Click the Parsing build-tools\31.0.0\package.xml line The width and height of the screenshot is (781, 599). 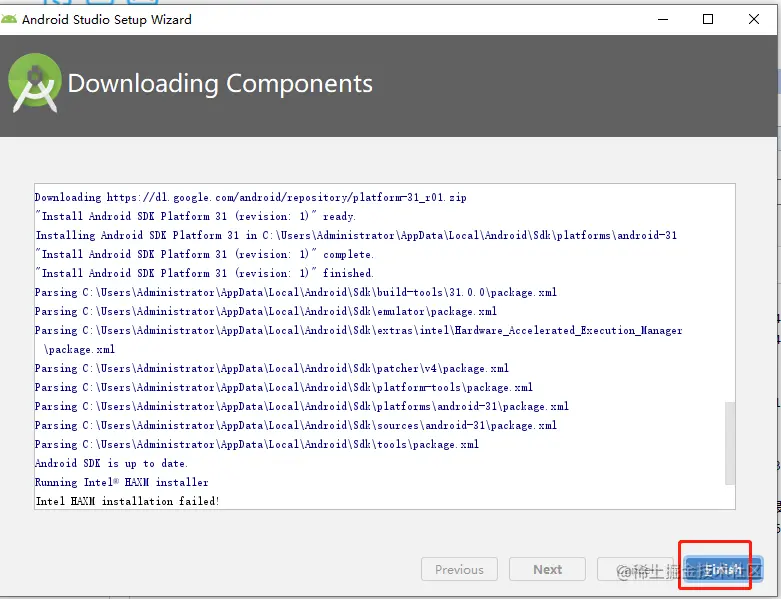[296, 292]
